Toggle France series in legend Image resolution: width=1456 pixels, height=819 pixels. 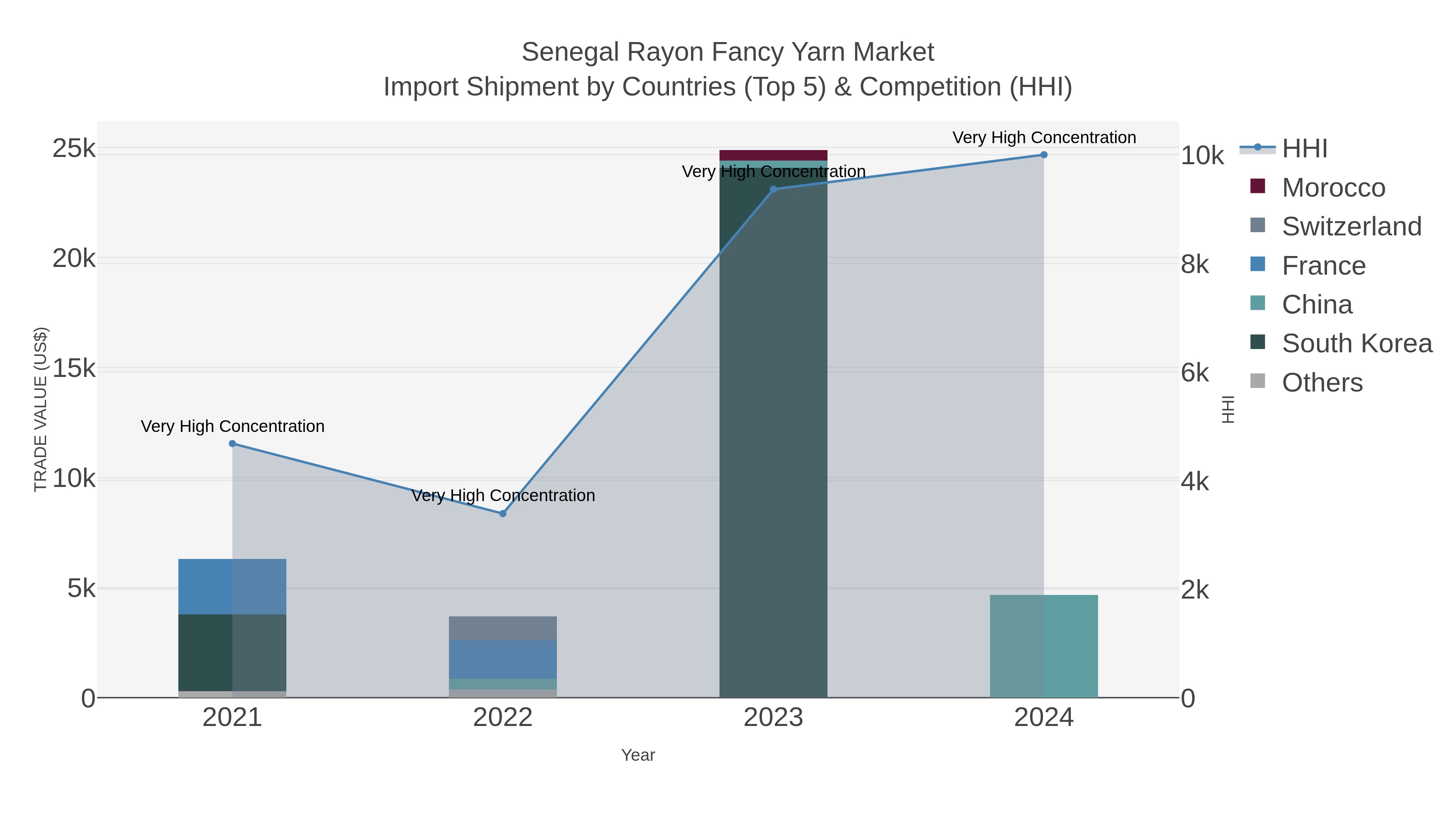(1308, 266)
